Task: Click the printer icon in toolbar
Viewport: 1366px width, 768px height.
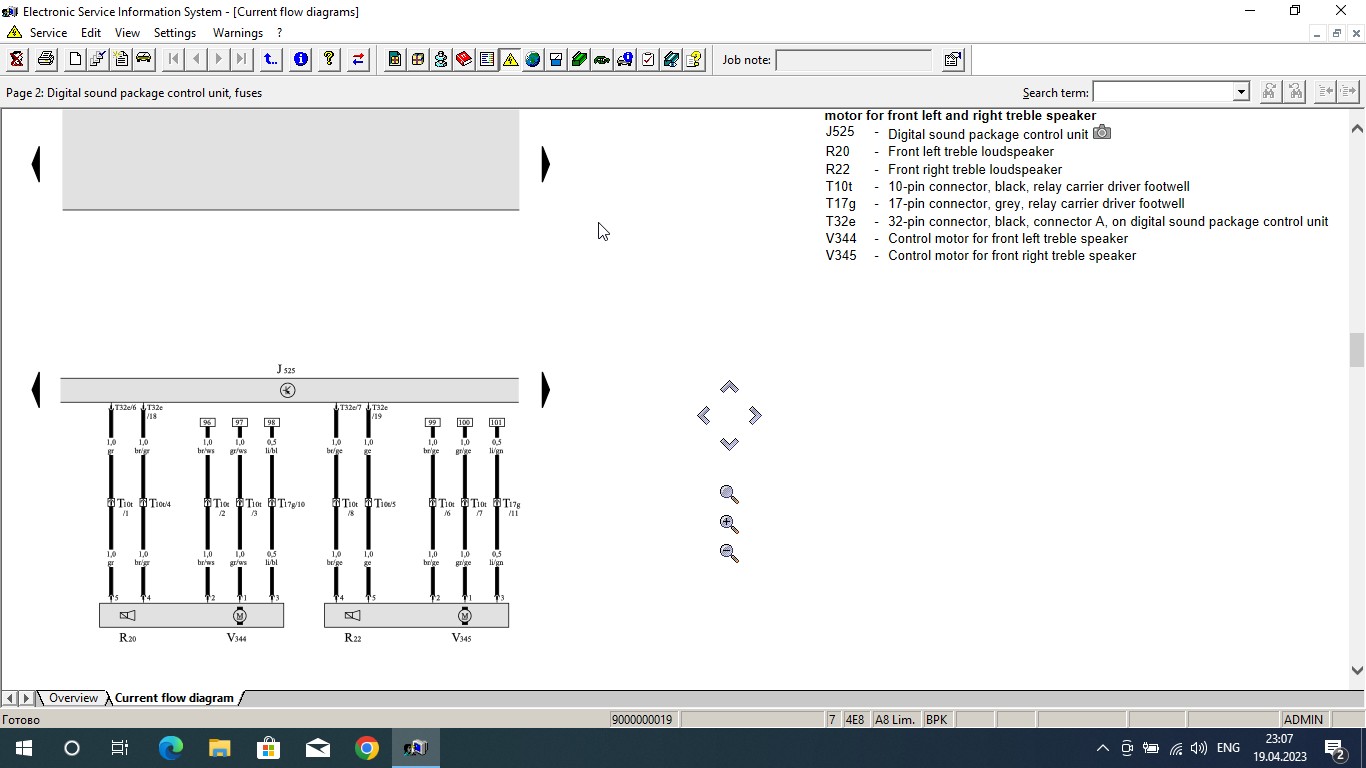Action: (45, 60)
